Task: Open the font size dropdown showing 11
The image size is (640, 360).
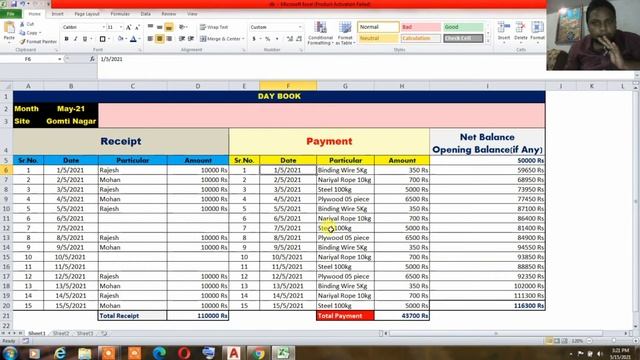Action: point(121,27)
